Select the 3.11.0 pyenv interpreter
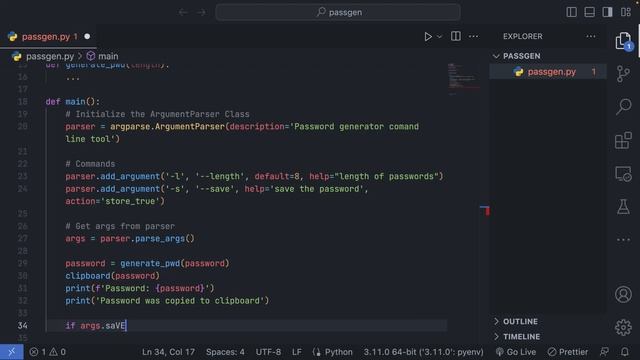The image size is (640, 360). (424, 352)
